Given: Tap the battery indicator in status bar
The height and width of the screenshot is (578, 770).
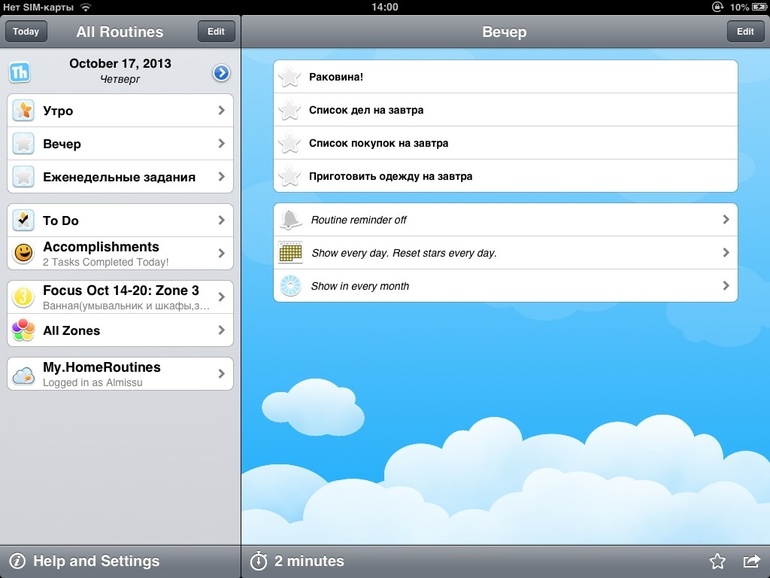Looking at the screenshot, I should coord(759,7).
